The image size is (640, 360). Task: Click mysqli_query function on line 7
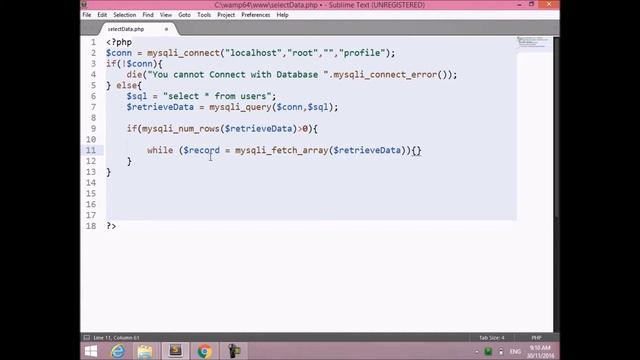click(x=240, y=107)
